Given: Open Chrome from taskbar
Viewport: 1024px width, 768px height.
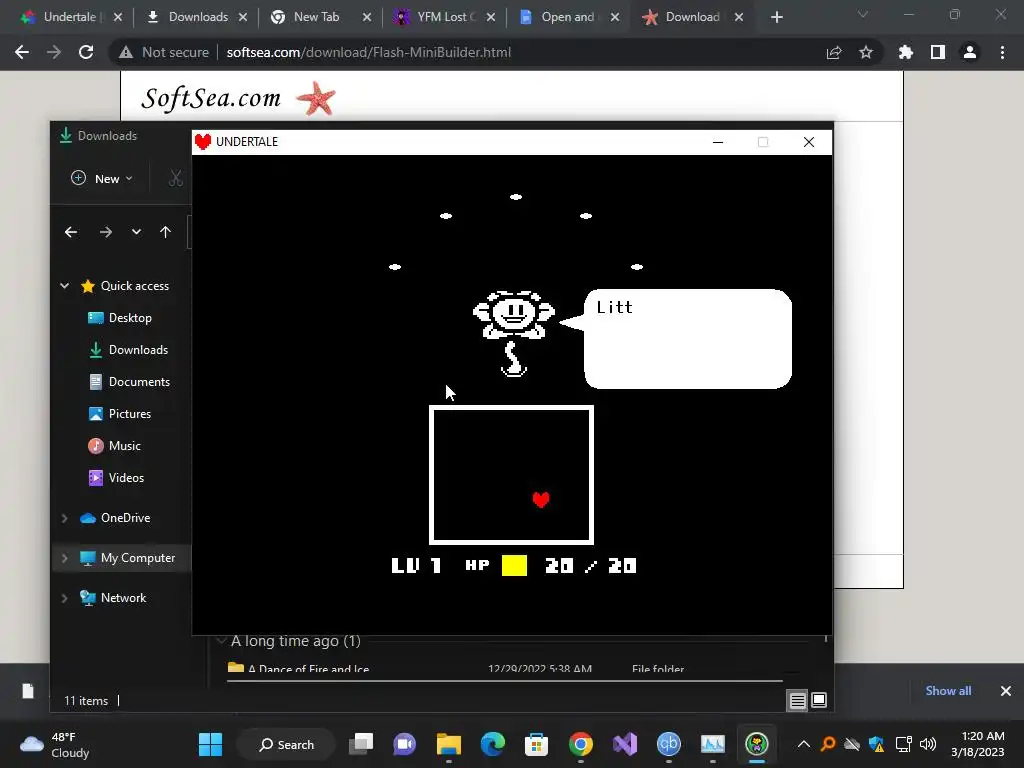Looking at the screenshot, I should 581,744.
